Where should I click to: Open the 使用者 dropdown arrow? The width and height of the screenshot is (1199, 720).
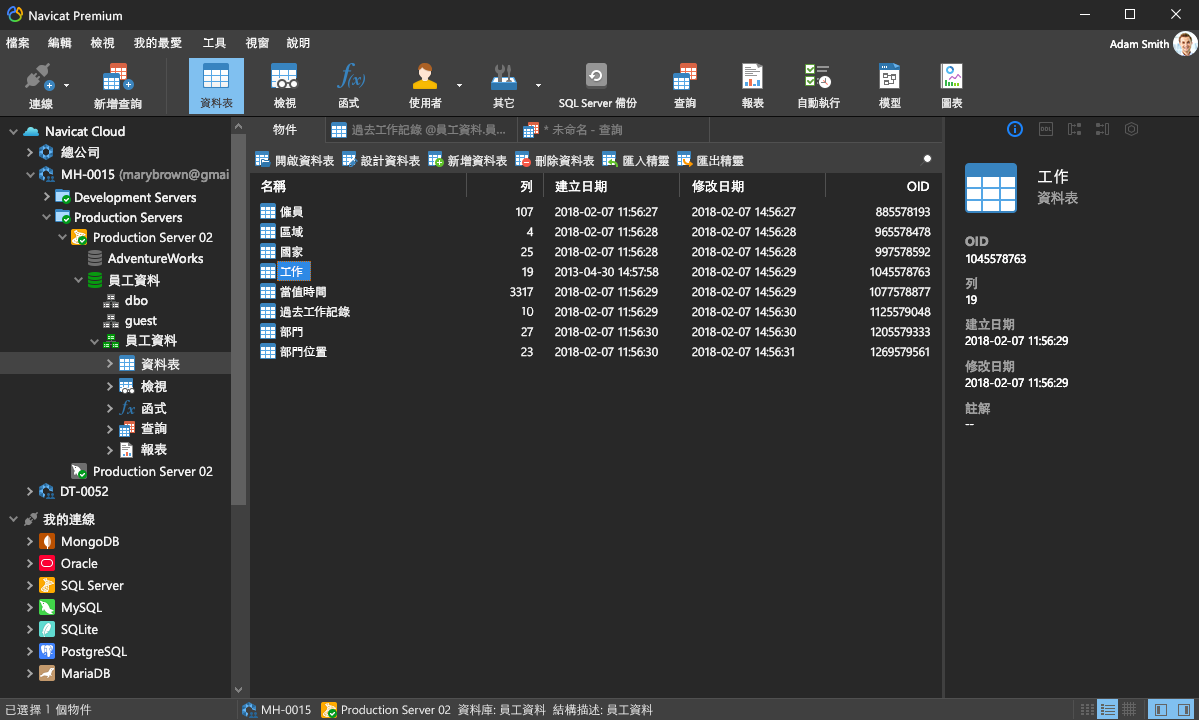(x=460, y=85)
